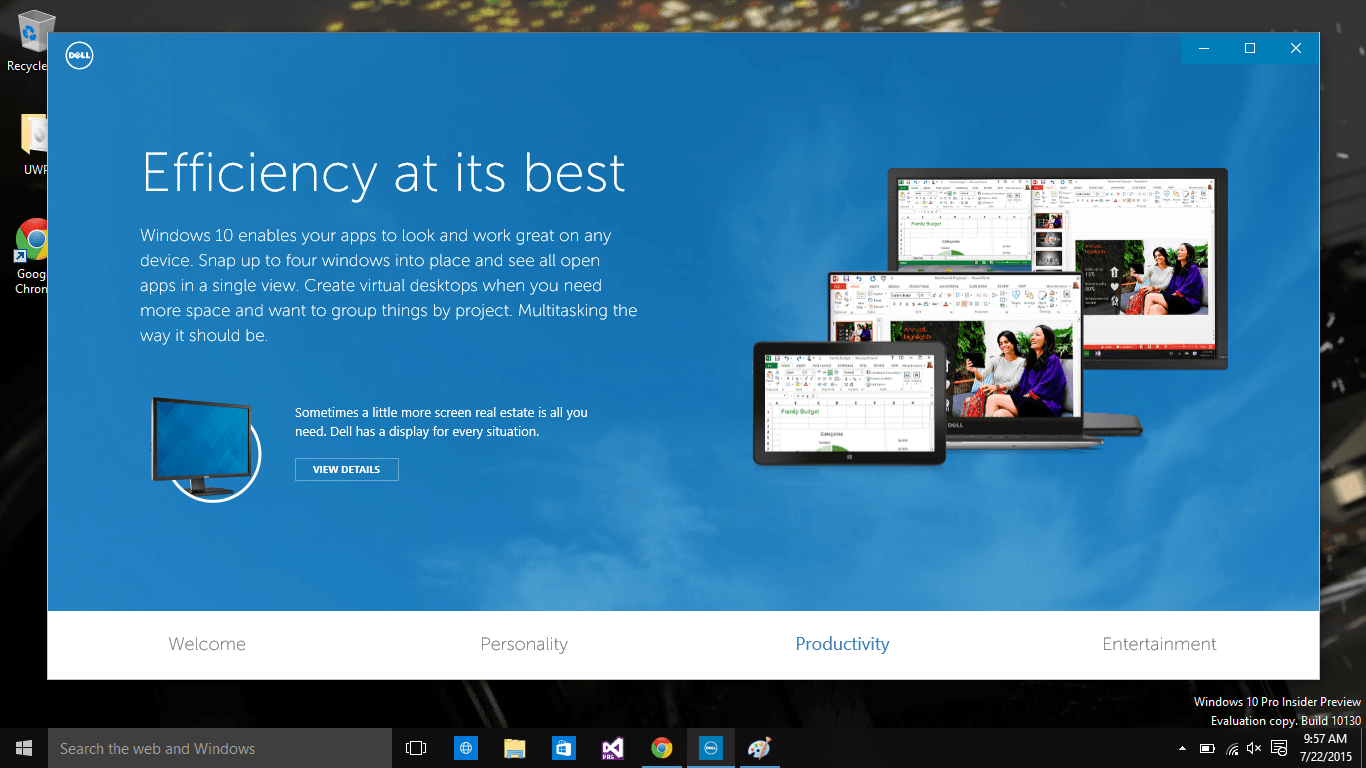Click the VIEW DETAILS button
The width and height of the screenshot is (1366, 768).
pyautogui.click(x=346, y=469)
